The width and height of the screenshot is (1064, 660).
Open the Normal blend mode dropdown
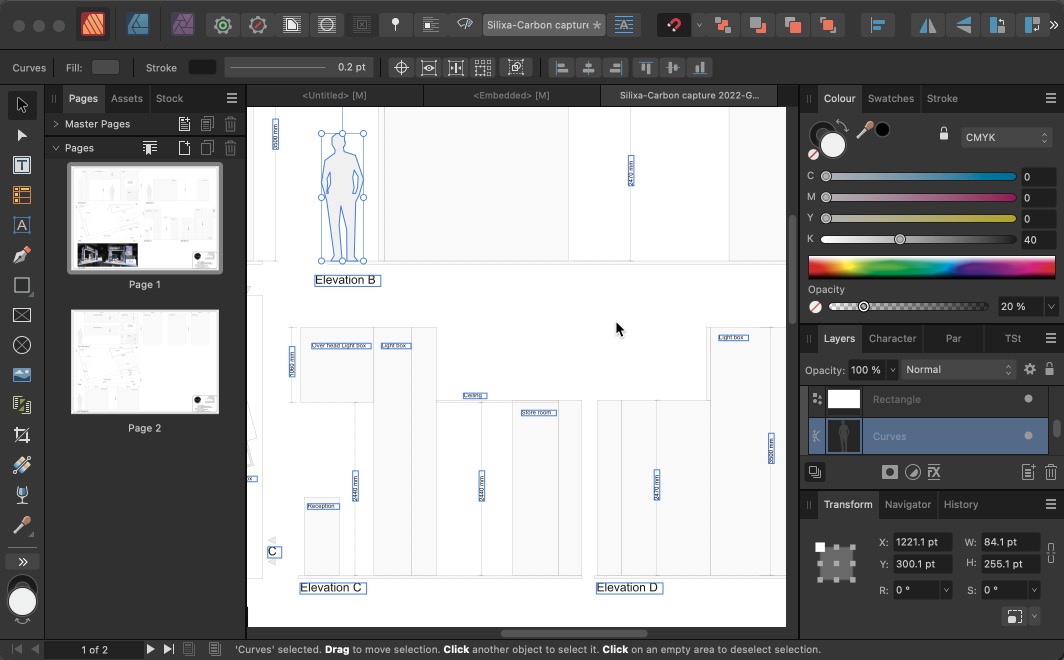pos(957,369)
